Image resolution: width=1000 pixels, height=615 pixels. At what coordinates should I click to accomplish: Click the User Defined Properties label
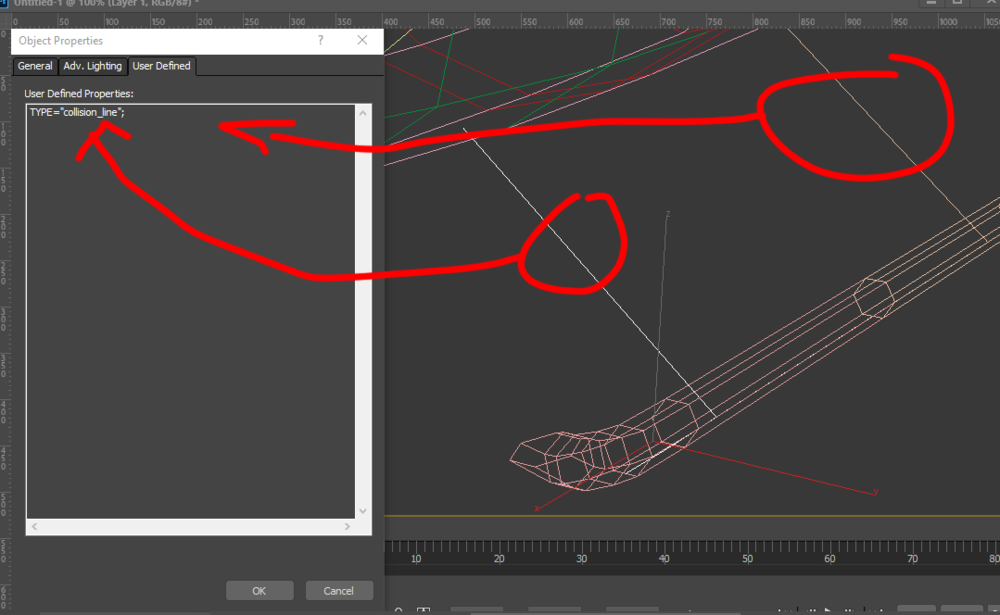[x=79, y=94]
